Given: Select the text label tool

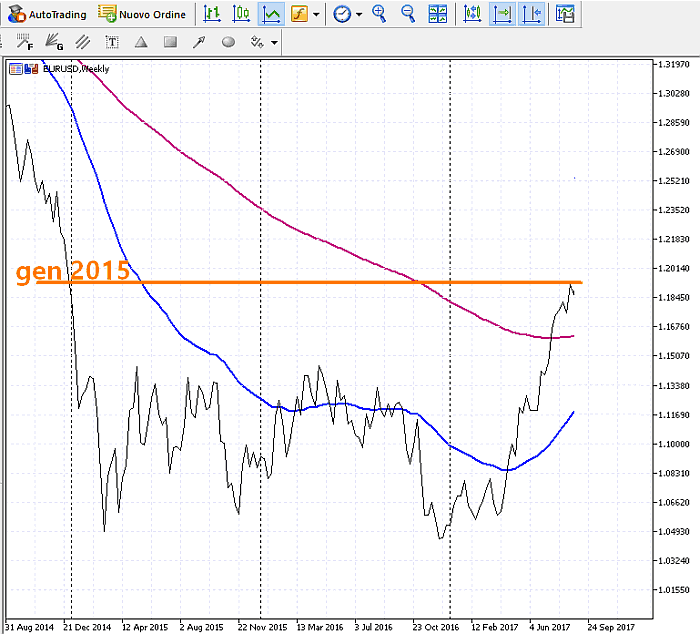Looking at the screenshot, I should pos(112,42).
